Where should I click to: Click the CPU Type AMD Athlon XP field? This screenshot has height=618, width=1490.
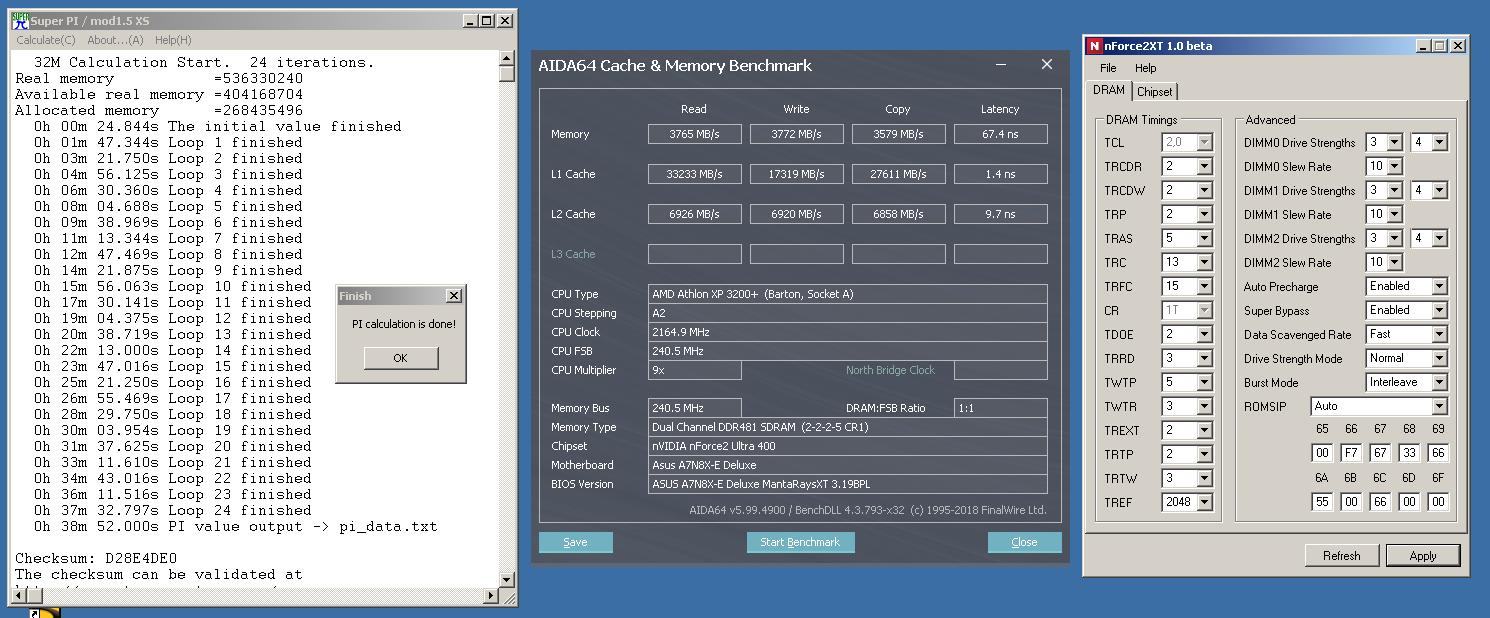(847, 294)
